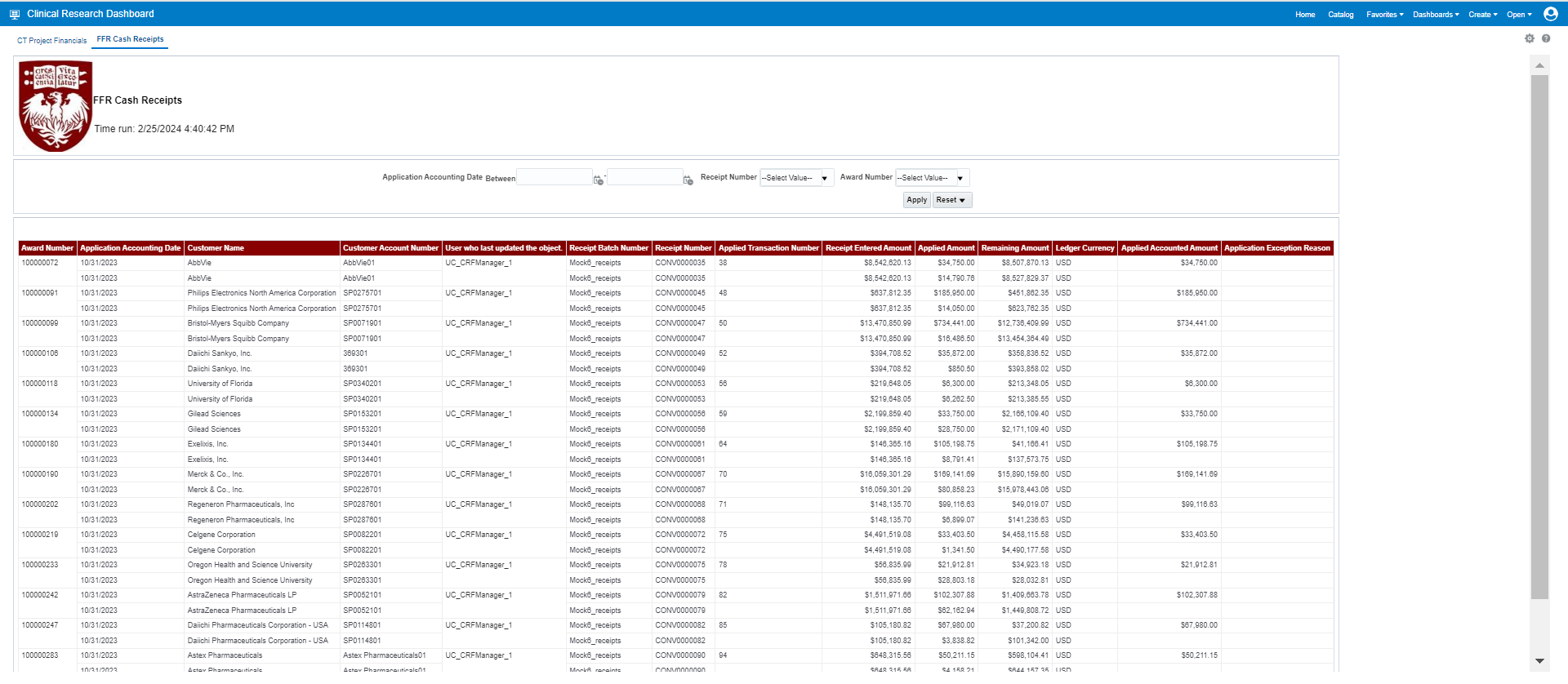This screenshot has width=1568, height=684.
Task: Open the Reset button menu
Action: (952, 200)
